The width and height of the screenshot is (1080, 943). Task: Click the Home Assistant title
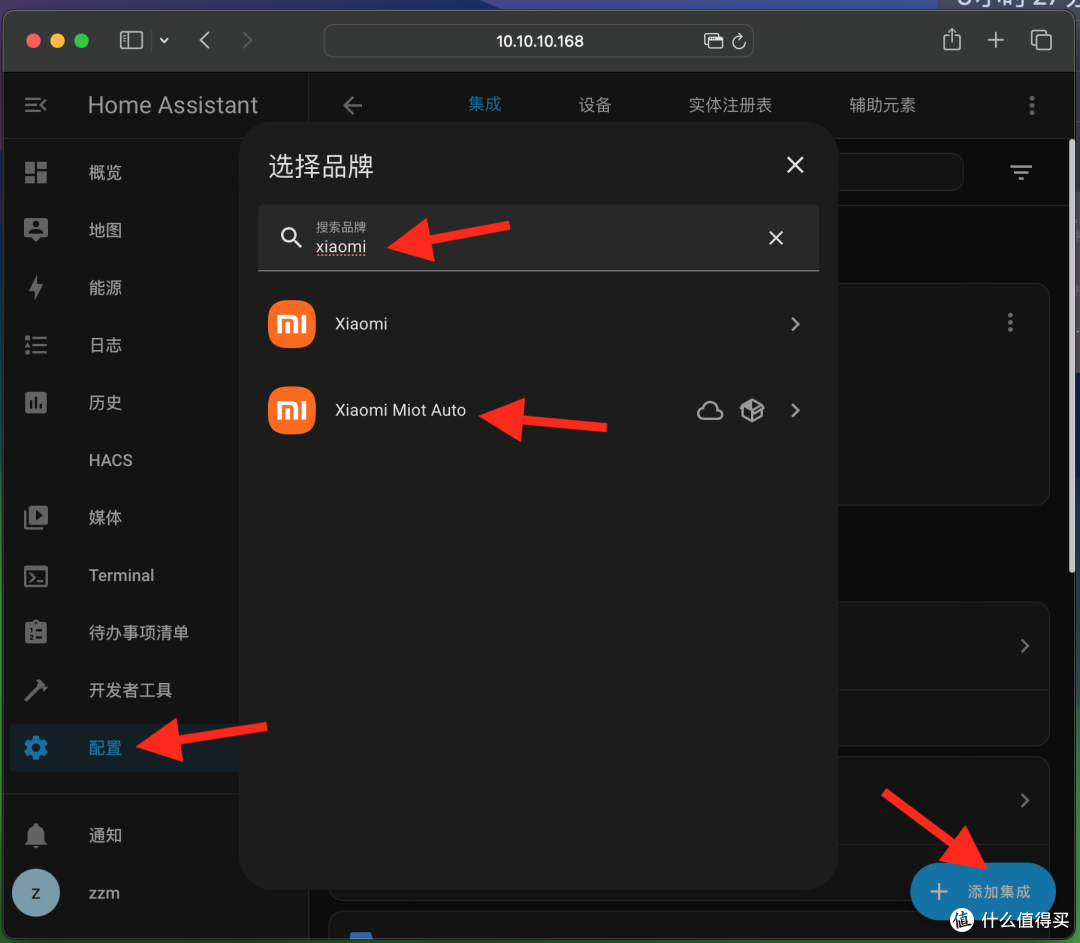[x=173, y=105]
